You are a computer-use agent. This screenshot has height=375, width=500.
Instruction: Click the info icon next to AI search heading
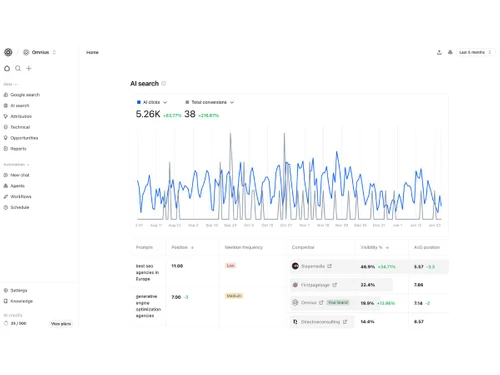[x=164, y=83]
